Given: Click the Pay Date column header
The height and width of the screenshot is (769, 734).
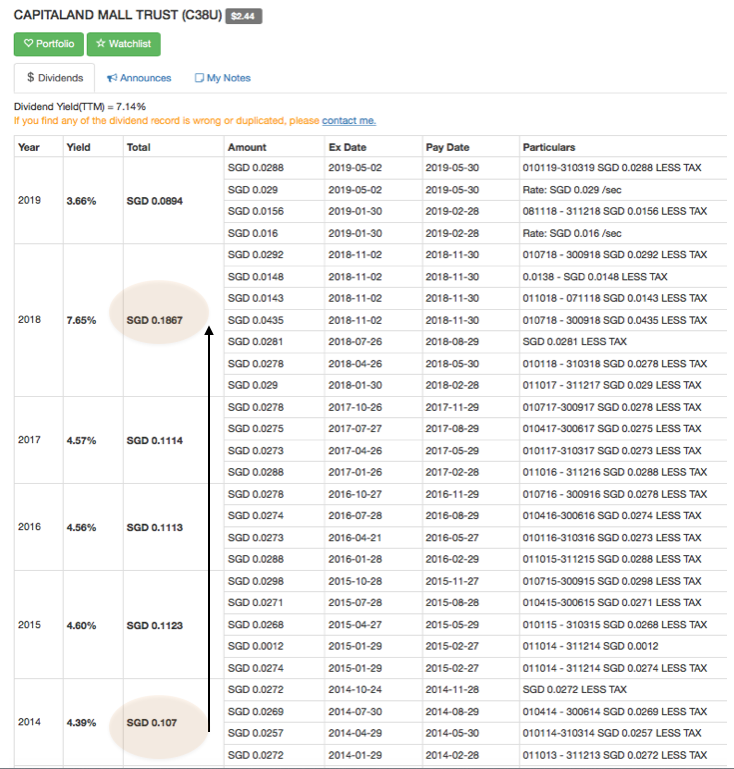Looking at the screenshot, I should 448,147.
